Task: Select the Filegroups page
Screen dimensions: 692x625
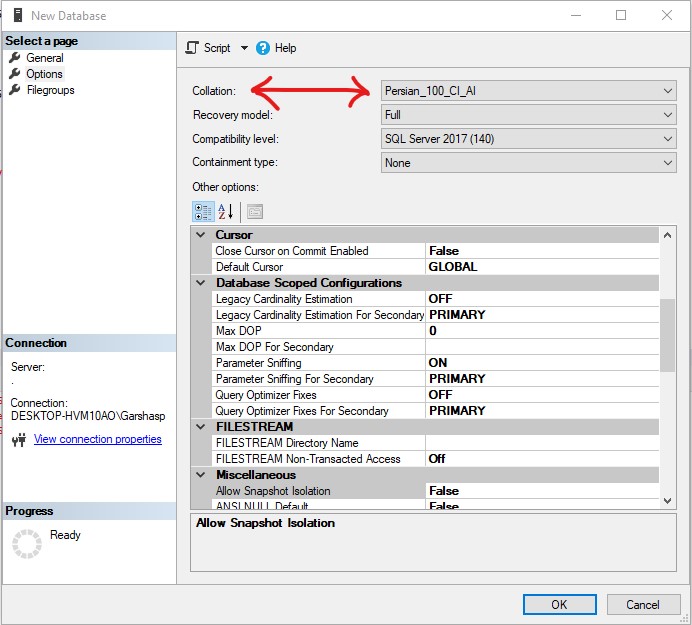Action: tap(50, 90)
